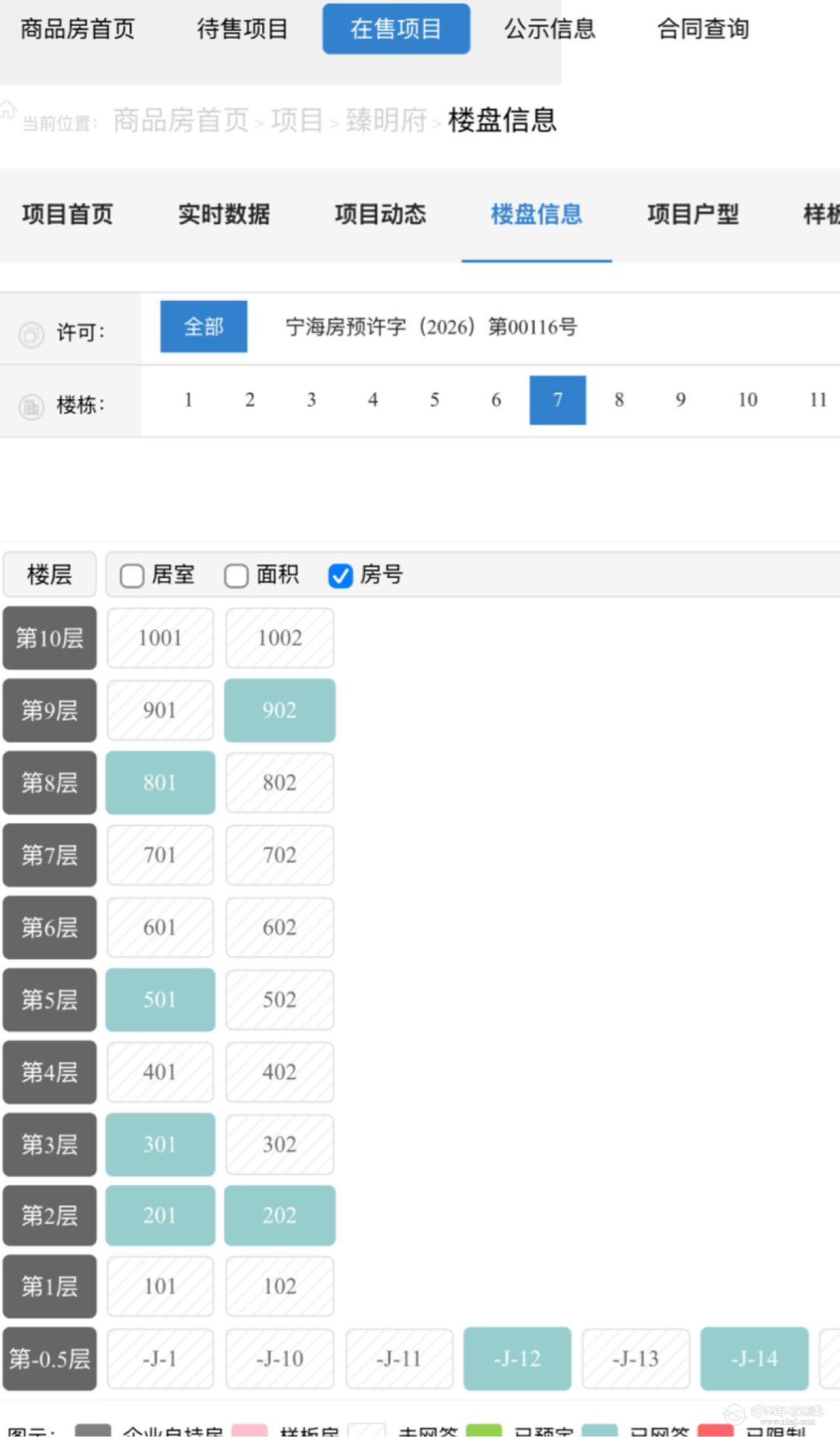840x1437 pixels.
Task: Open room 1001 details
Action: [160, 638]
